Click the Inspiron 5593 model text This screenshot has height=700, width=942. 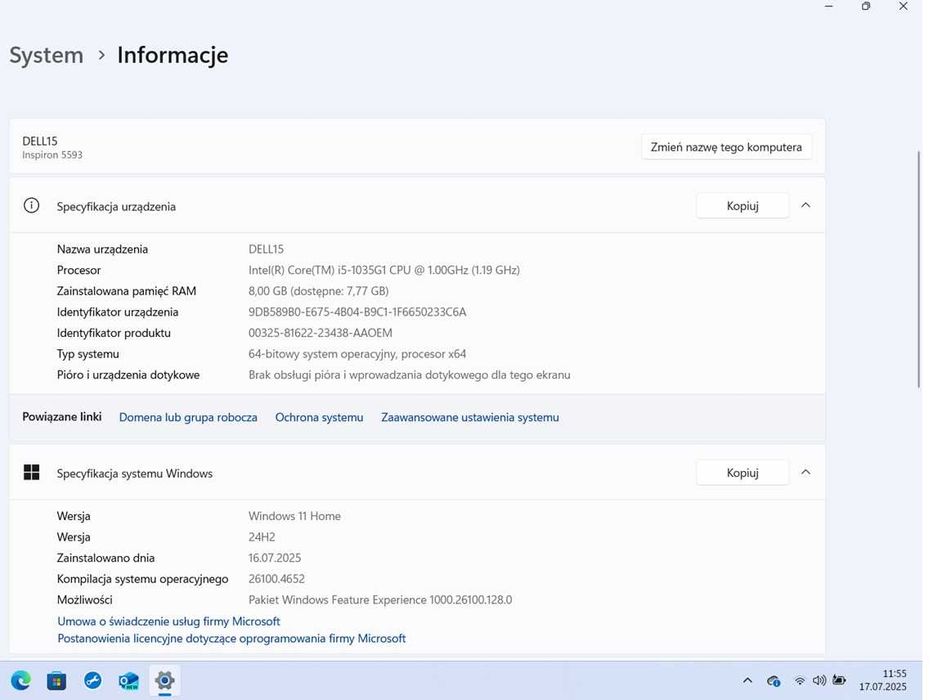pyautogui.click(x=52, y=155)
